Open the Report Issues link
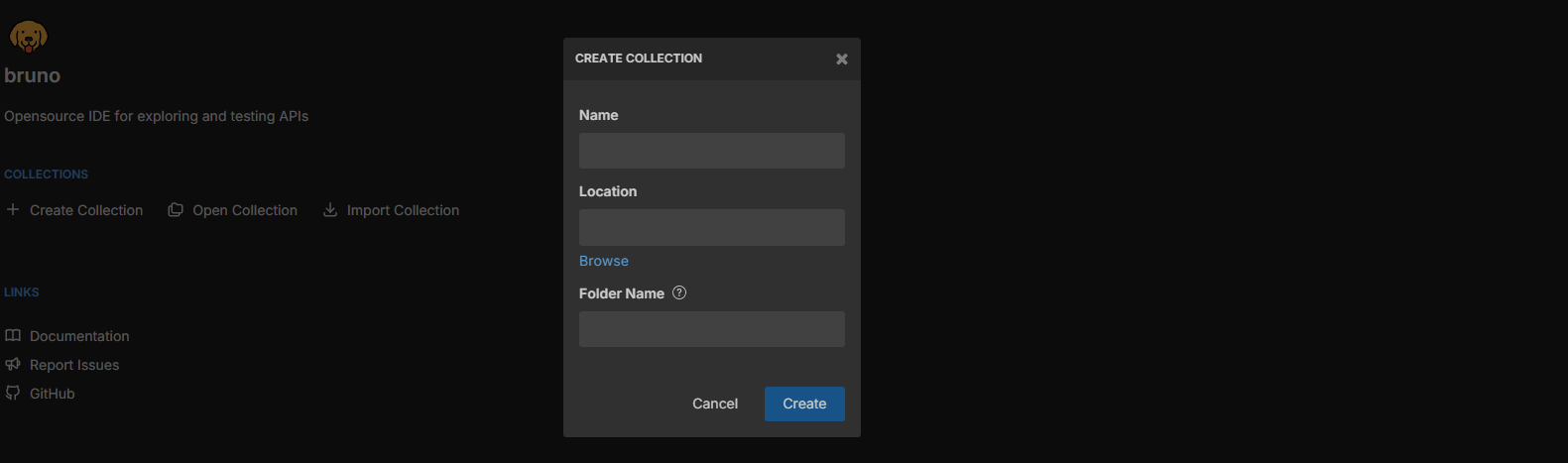Viewport: 1568px width, 463px height. click(74, 365)
